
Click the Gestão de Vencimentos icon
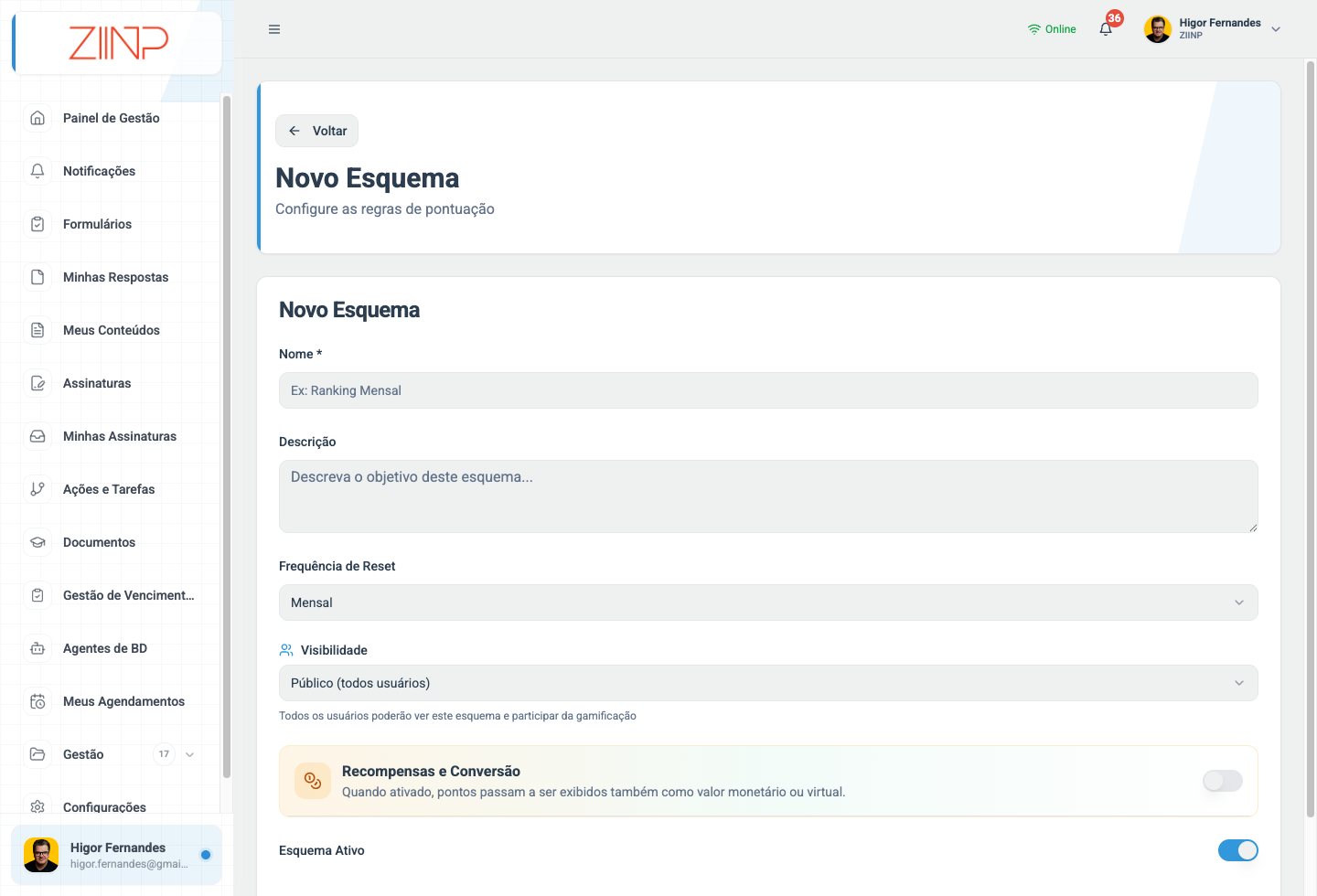(x=37, y=595)
